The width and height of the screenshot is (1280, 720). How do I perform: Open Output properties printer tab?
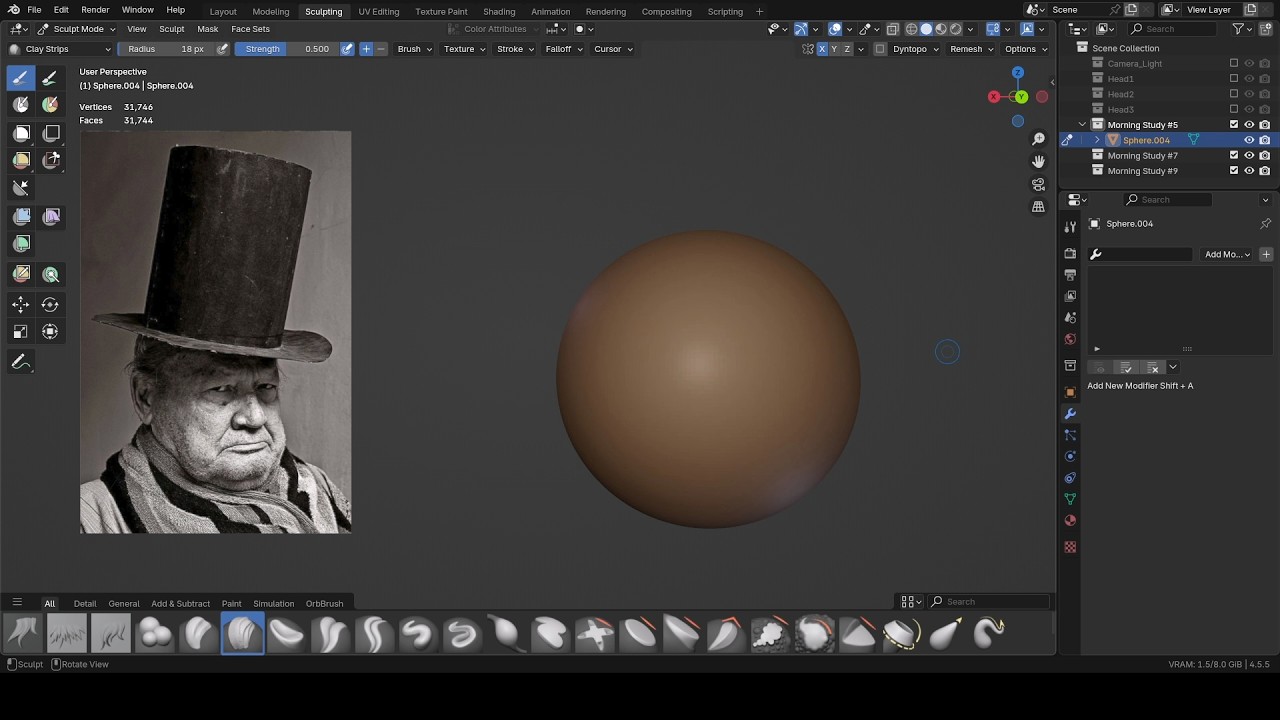click(x=1070, y=275)
